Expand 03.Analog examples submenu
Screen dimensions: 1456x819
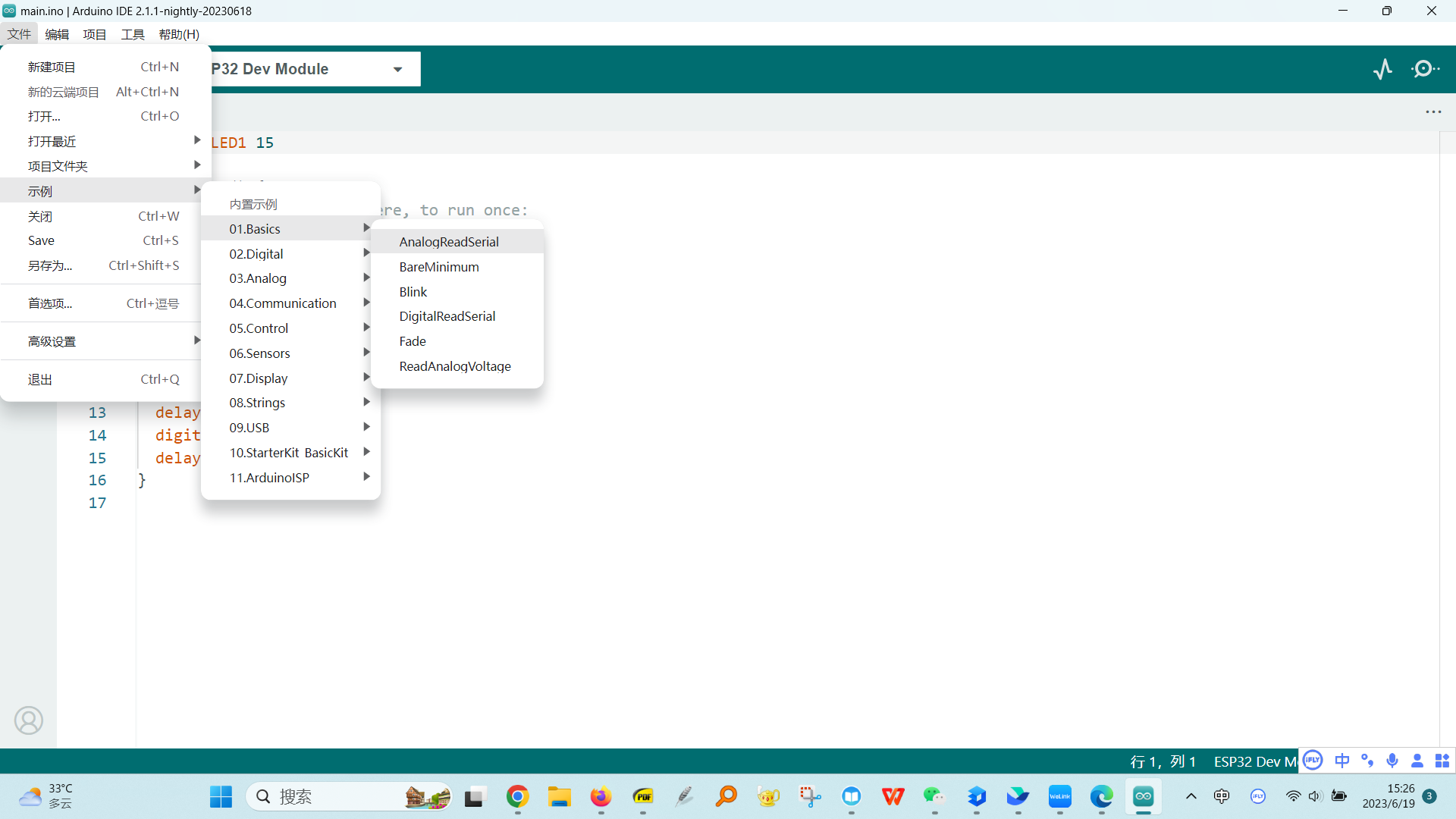(291, 278)
